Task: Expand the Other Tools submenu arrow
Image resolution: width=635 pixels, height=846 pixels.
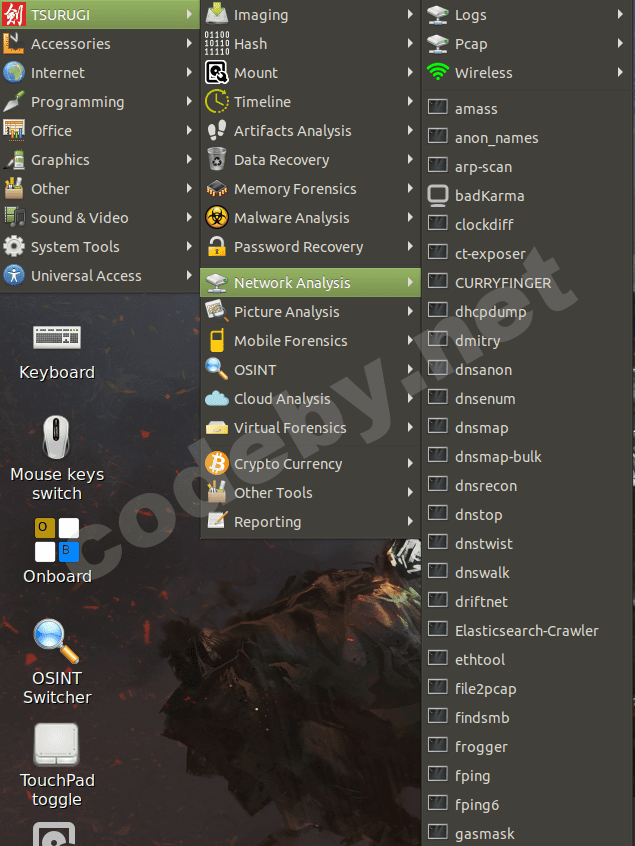Action: 410,493
